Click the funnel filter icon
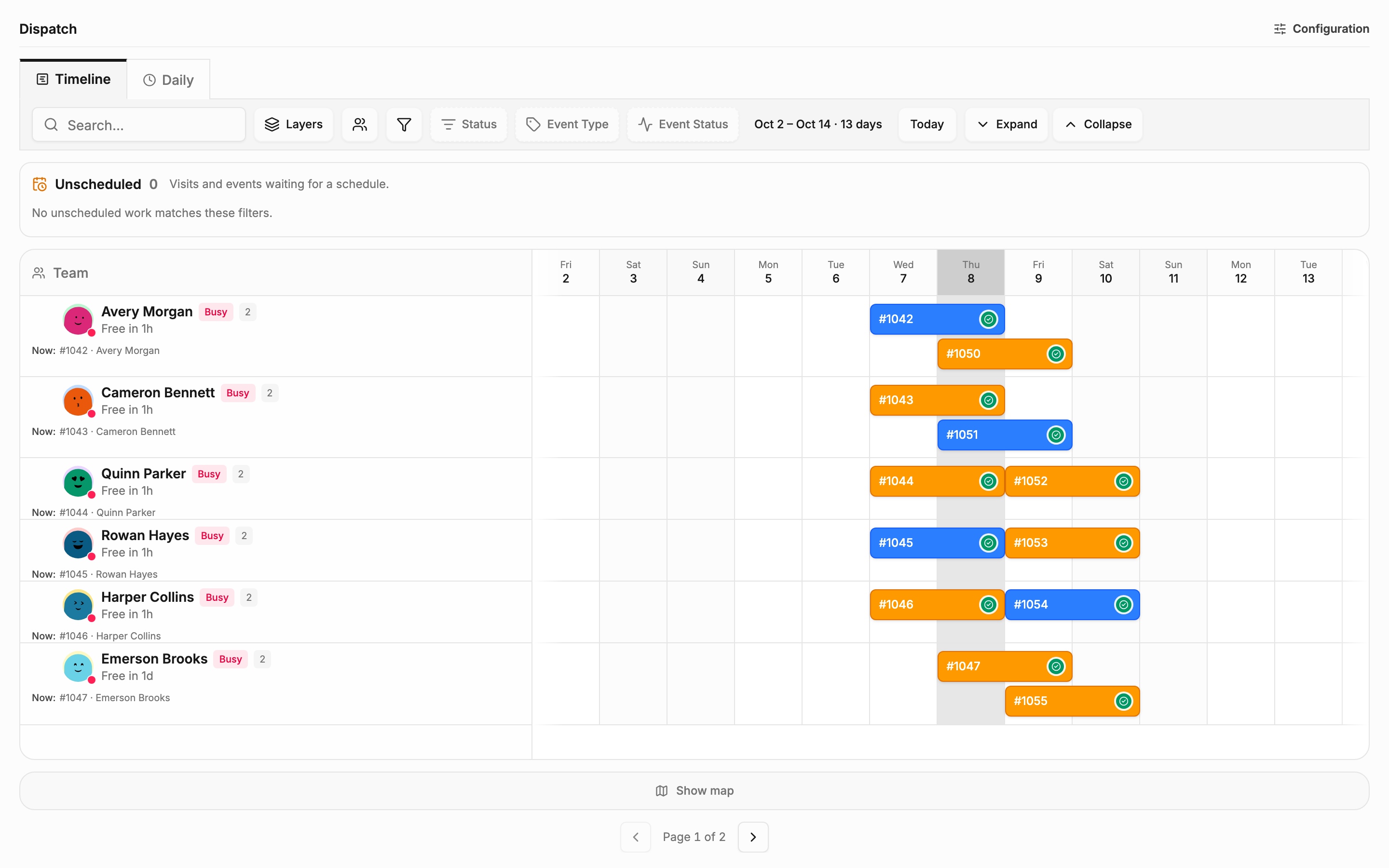Screen dimensions: 1389x868 (404, 124)
